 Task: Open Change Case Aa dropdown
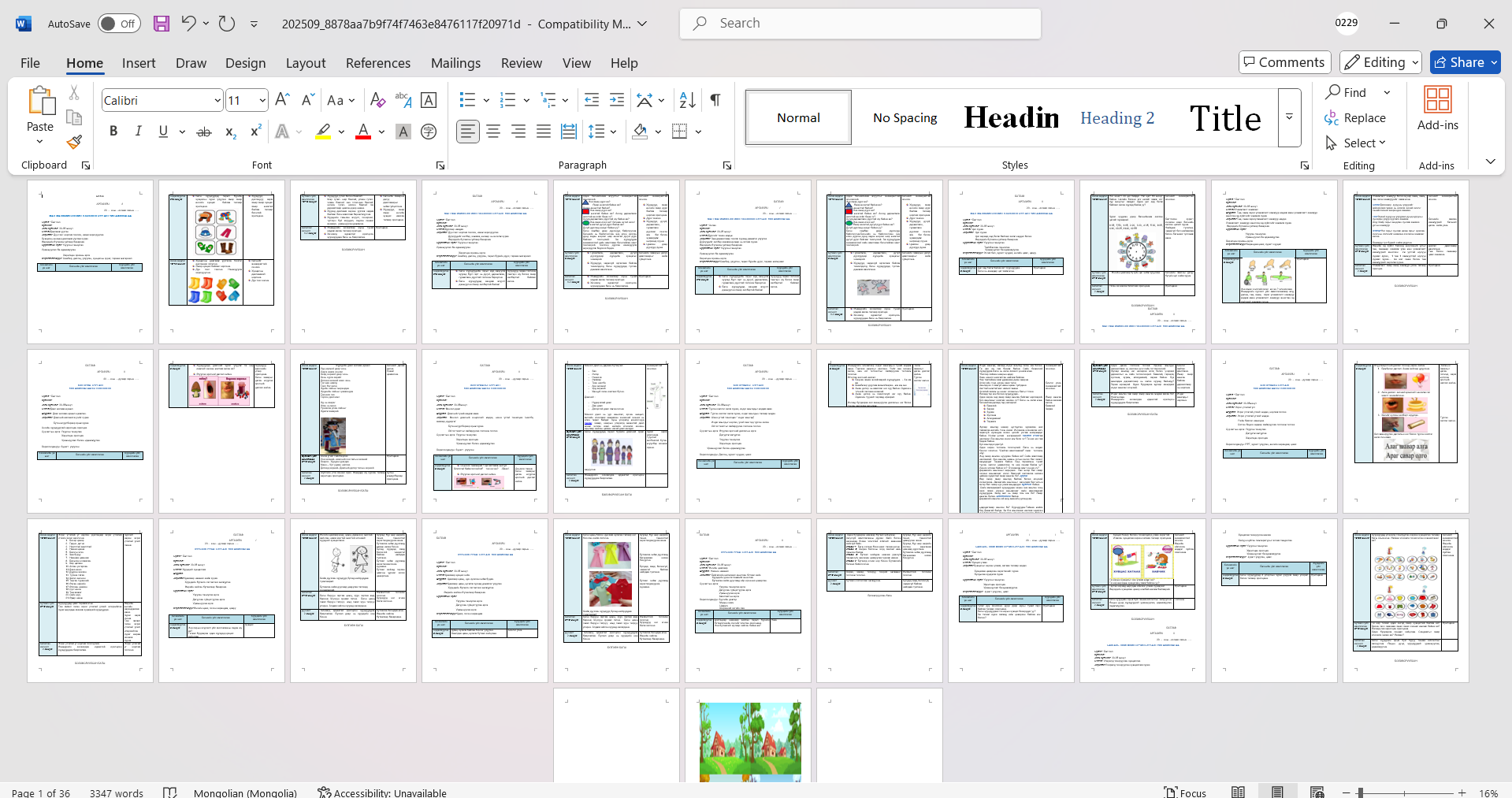(340, 100)
